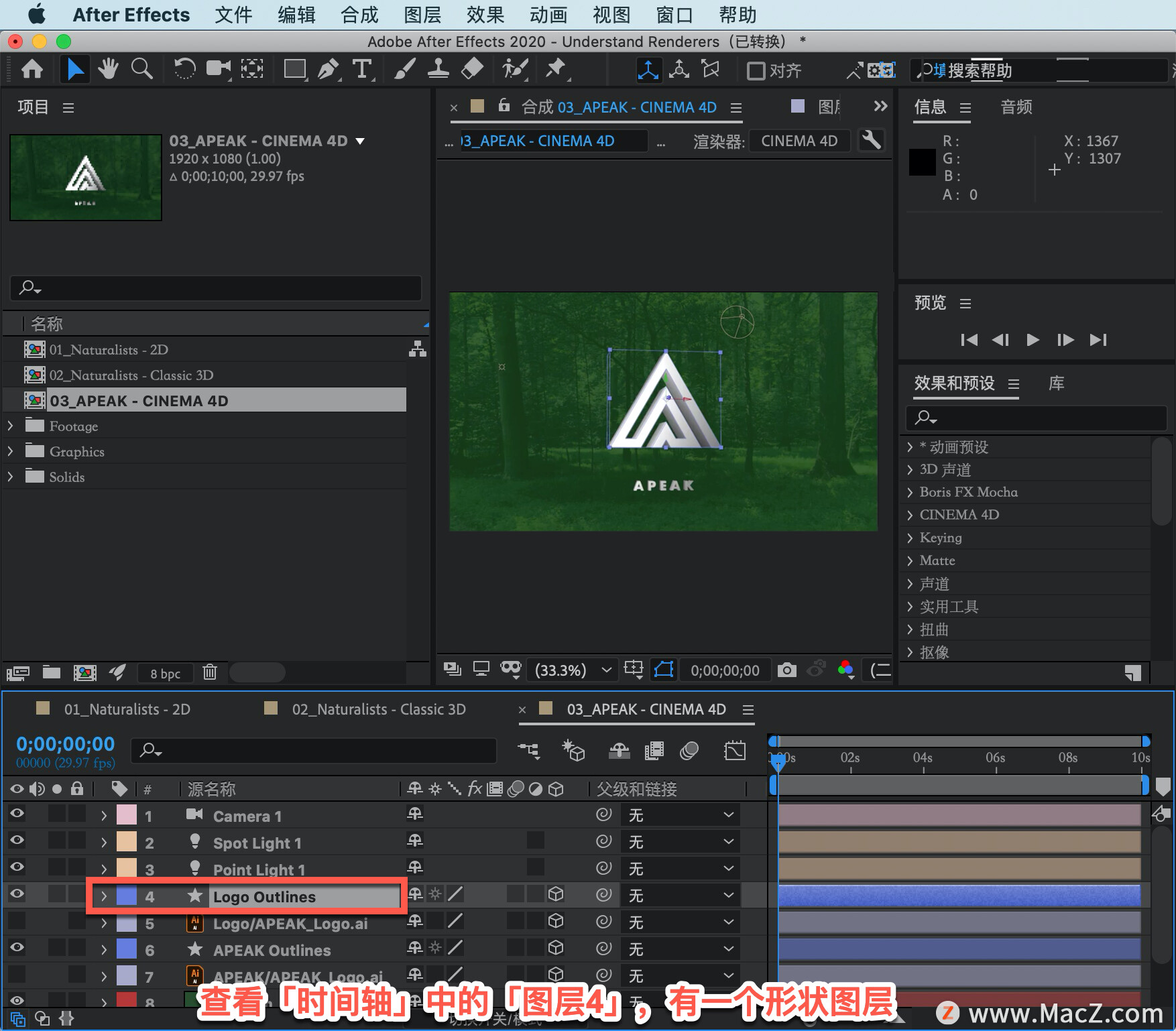The height and width of the screenshot is (1031, 1176).
Task: Select the Home tool icon
Action: [x=32, y=70]
